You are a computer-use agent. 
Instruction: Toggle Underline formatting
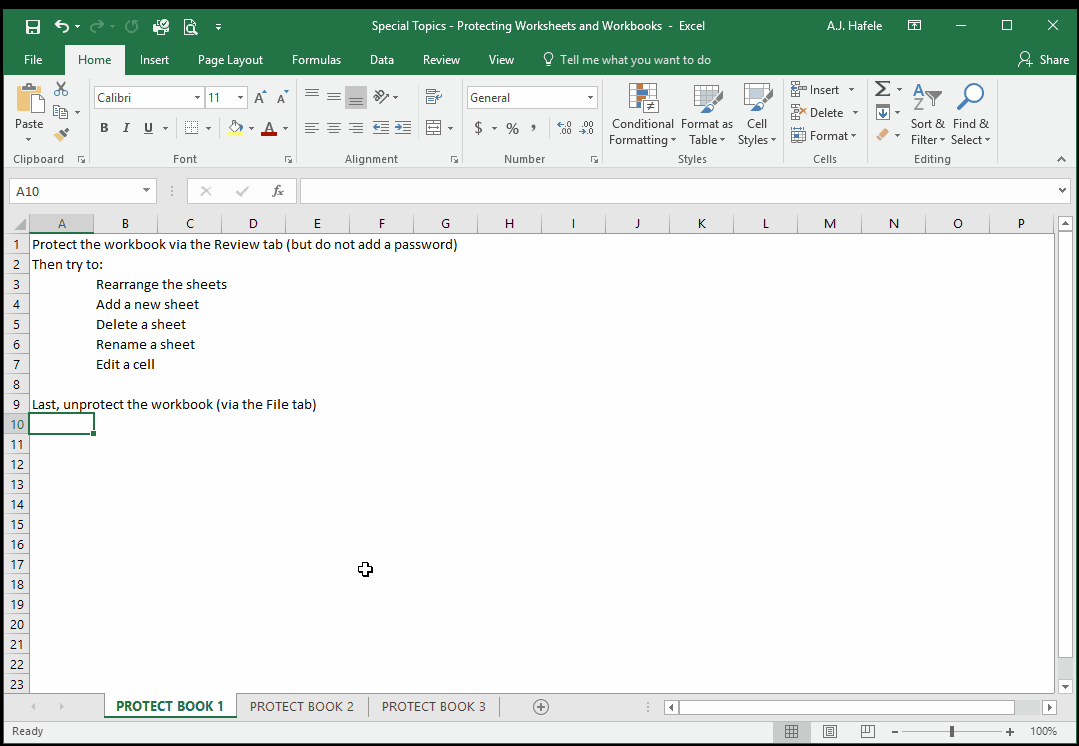(148, 128)
